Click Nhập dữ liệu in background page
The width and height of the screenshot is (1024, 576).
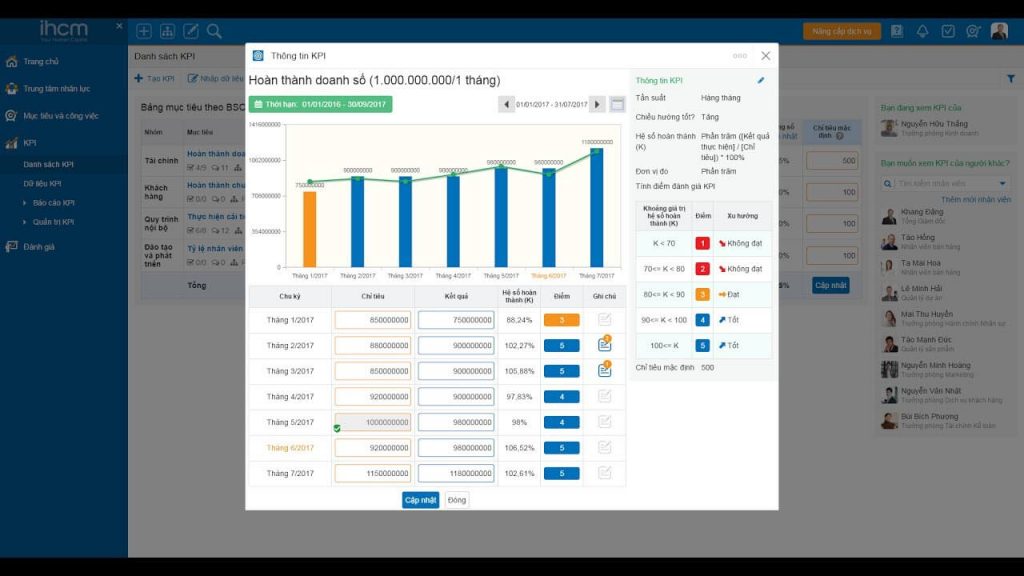[x=215, y=78]
